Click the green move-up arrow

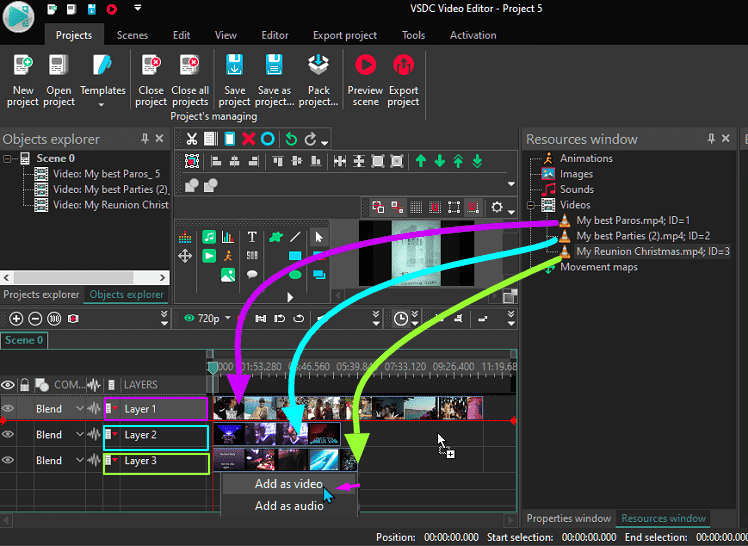coord(421,161)
